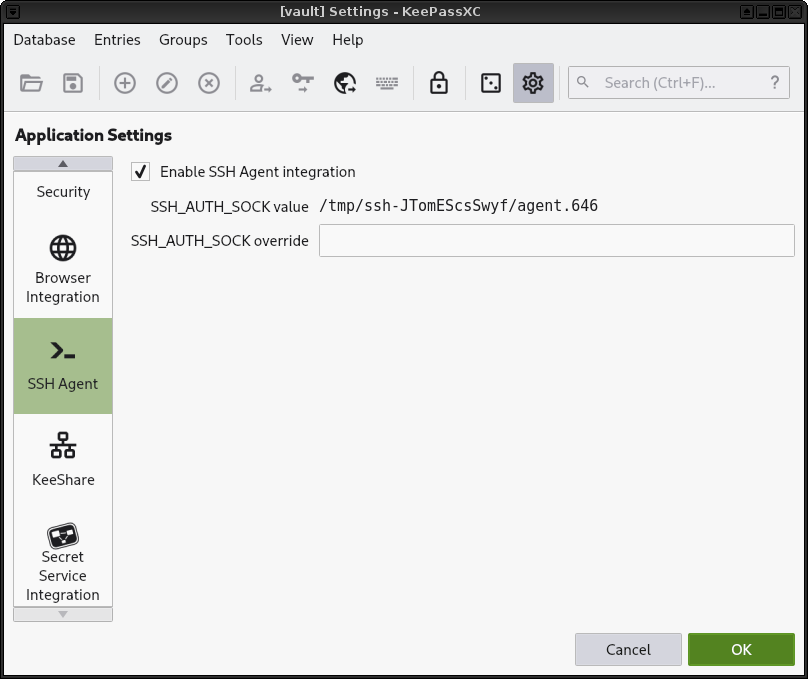Click the SSH_AUTH_SOCK value path text

tap(458, 206)
